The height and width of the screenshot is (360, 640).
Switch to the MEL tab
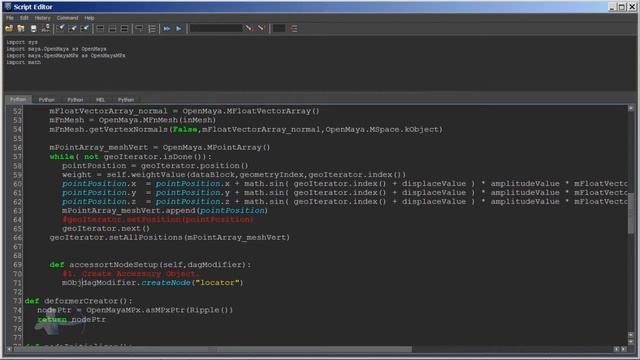click(x=100, y=100)
